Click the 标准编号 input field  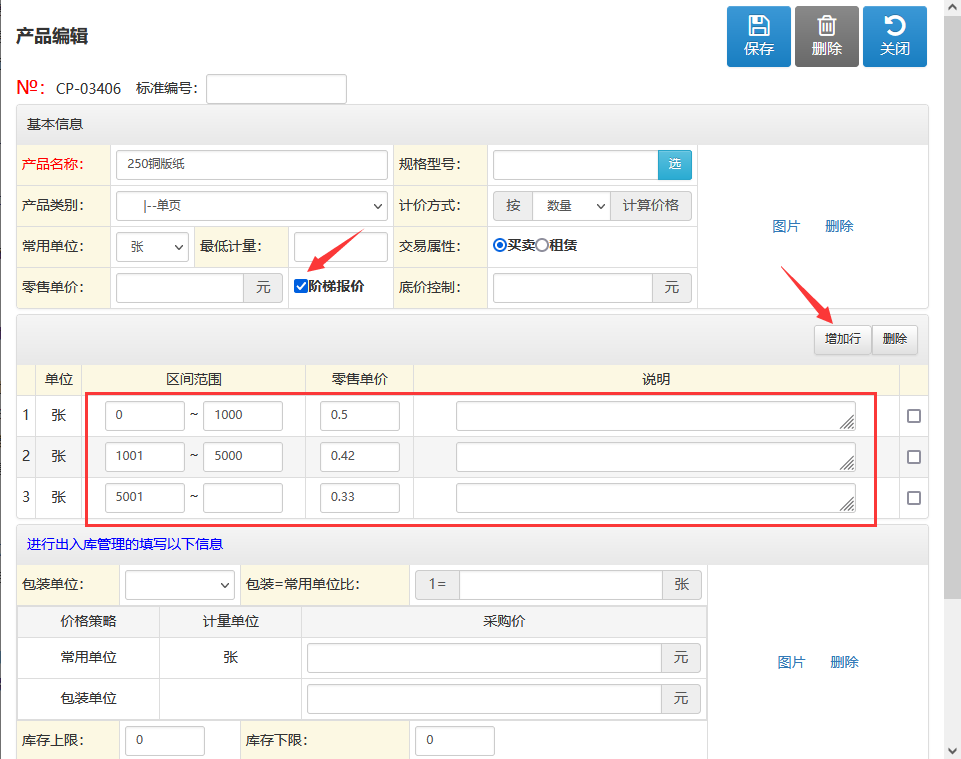tap(276, 89)
